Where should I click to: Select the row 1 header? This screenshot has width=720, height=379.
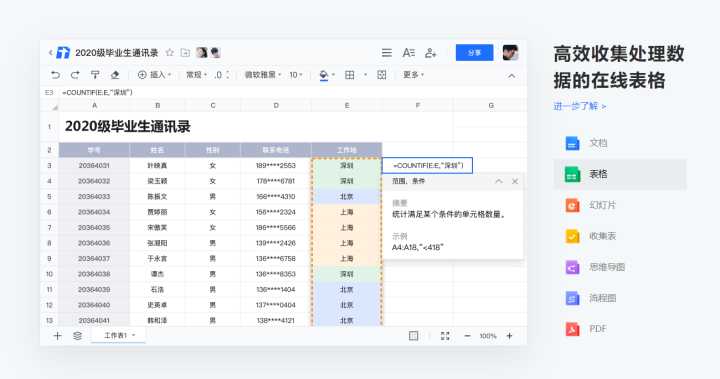[50, 126]
